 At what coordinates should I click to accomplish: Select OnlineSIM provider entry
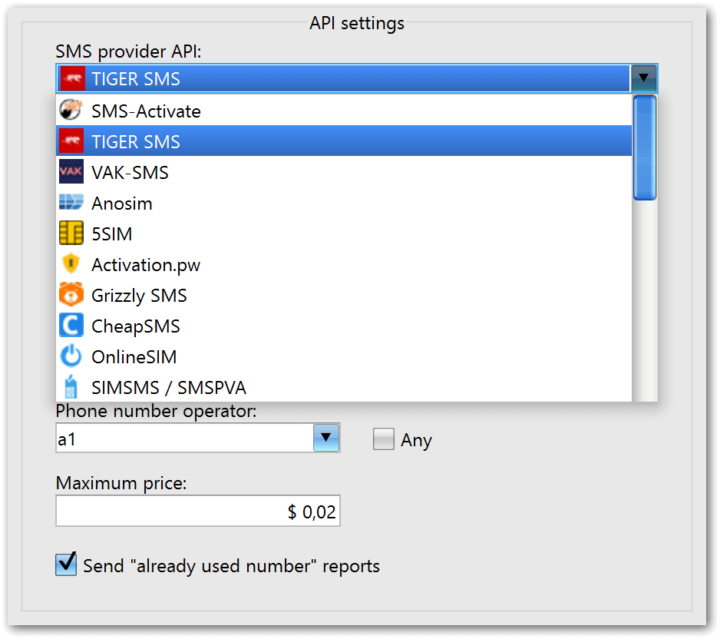[x=343, y=356]
